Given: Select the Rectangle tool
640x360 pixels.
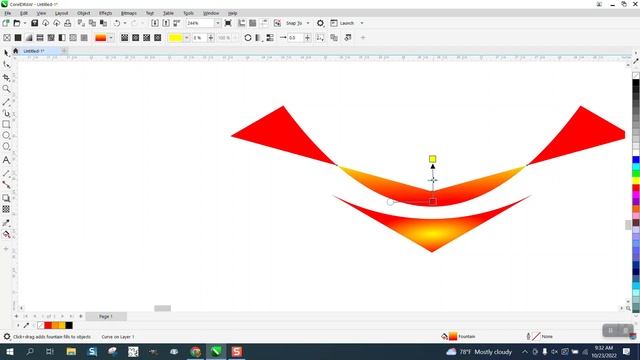Looking at the screenshot, I should (x=6, y=124).
